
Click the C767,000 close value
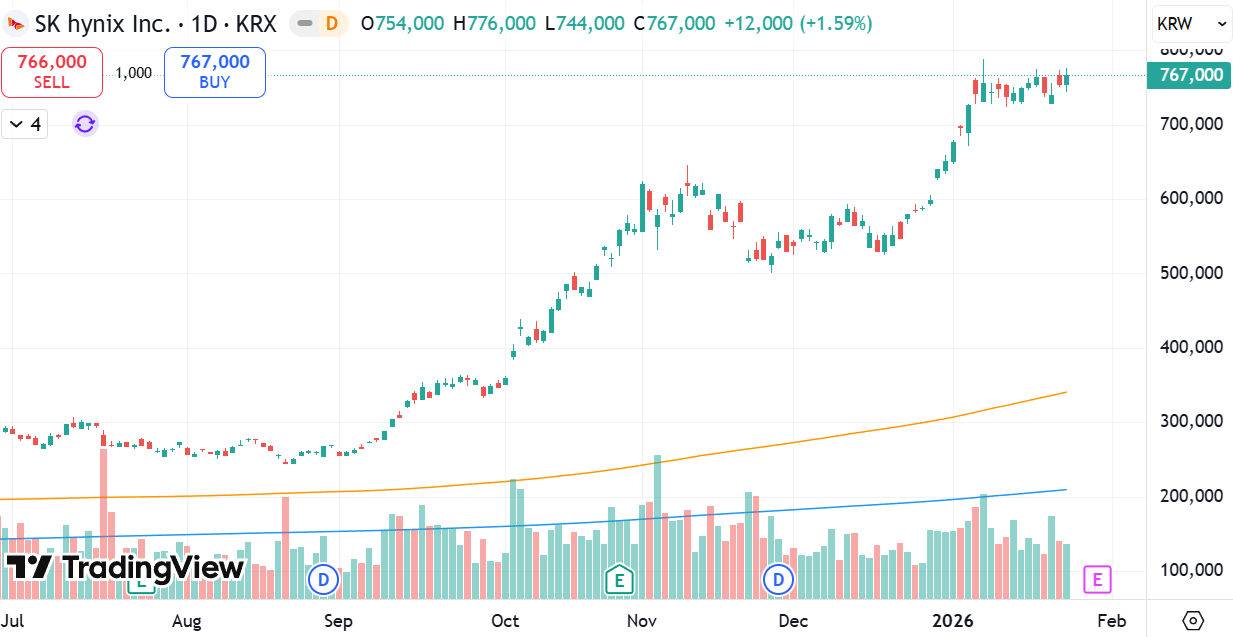click(675, 23)
